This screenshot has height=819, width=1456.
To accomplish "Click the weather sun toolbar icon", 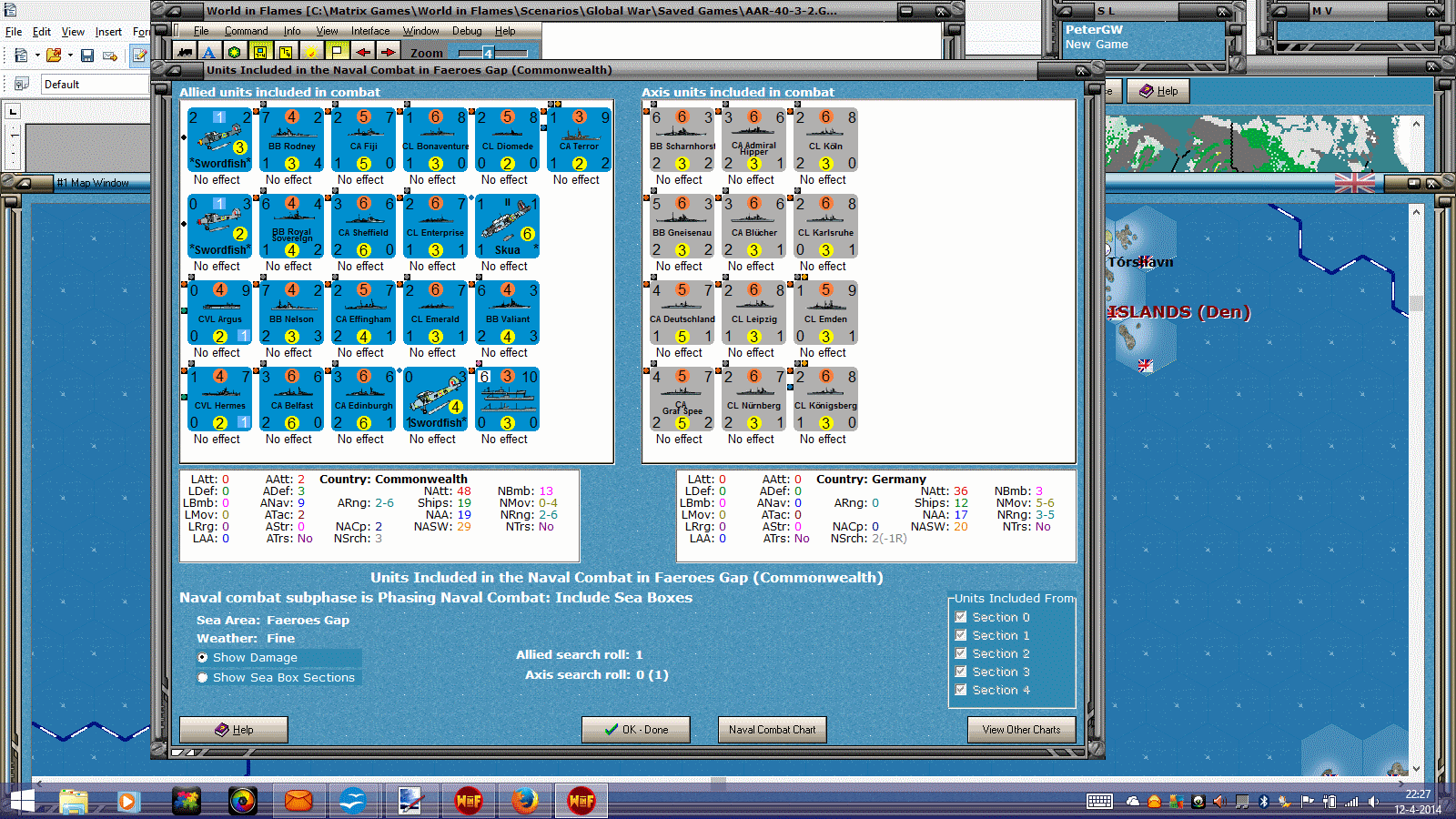I will (x=310, y=52).
